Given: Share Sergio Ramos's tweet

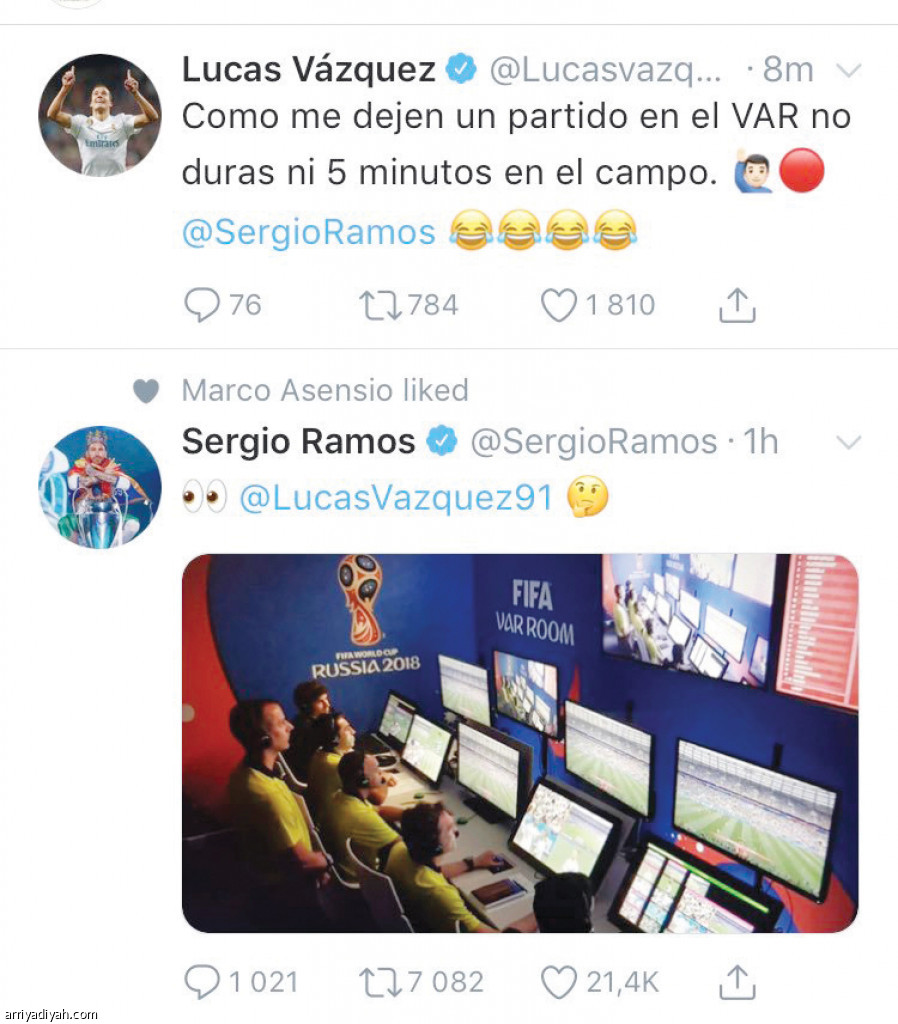Looking at the screenshot, I should tap(737, 982).
